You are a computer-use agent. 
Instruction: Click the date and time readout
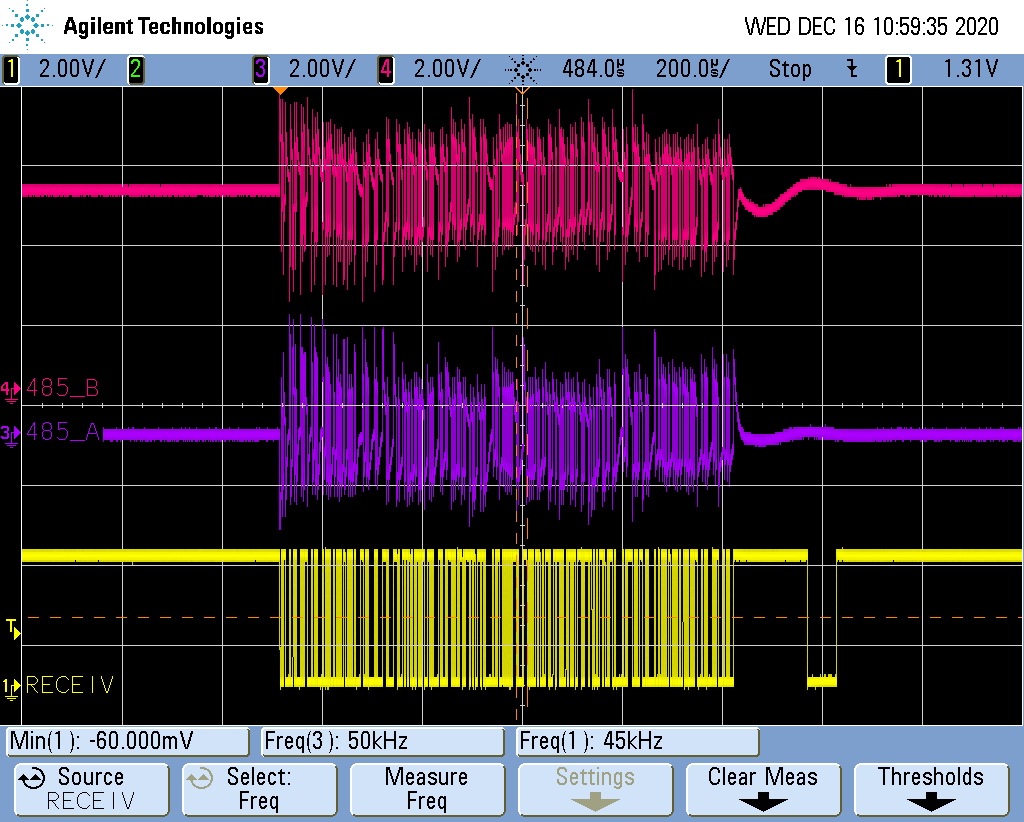(871, 27)
